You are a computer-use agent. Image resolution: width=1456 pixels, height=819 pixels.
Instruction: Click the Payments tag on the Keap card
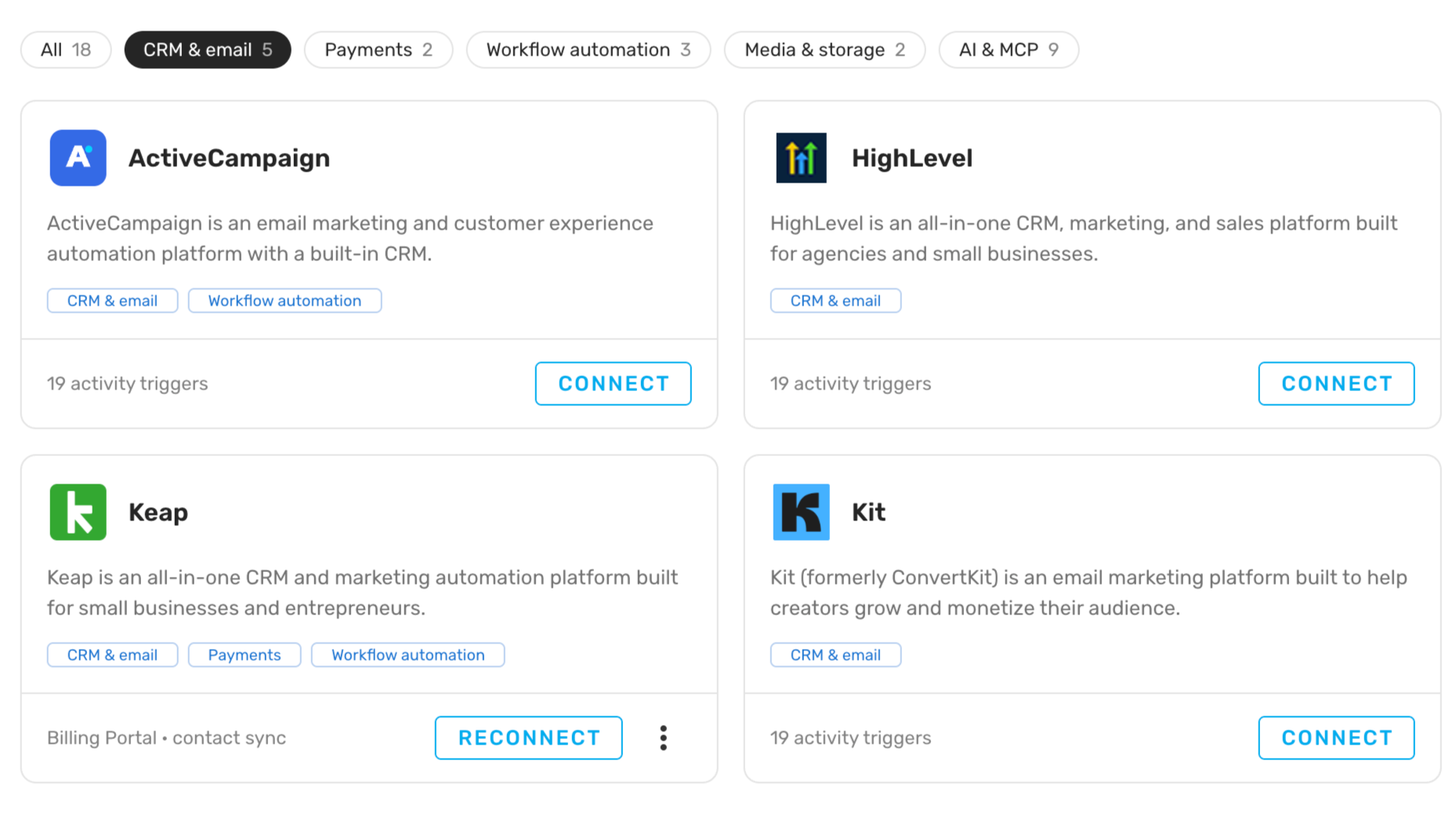[244, 655]
